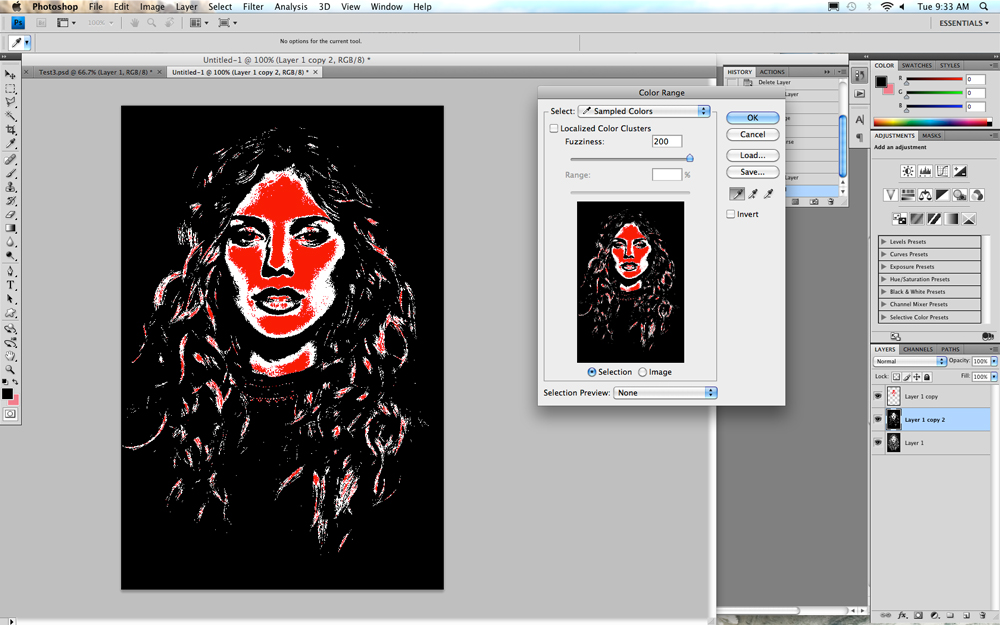1000x625 pixels.
Task: Open the Analysis menu
Action: pyautogui.click(x=291, y=6)
